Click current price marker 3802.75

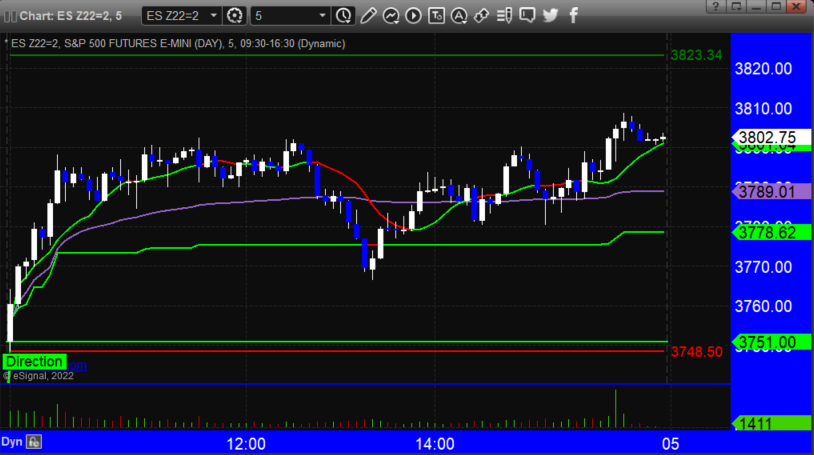tap(771, 138)
